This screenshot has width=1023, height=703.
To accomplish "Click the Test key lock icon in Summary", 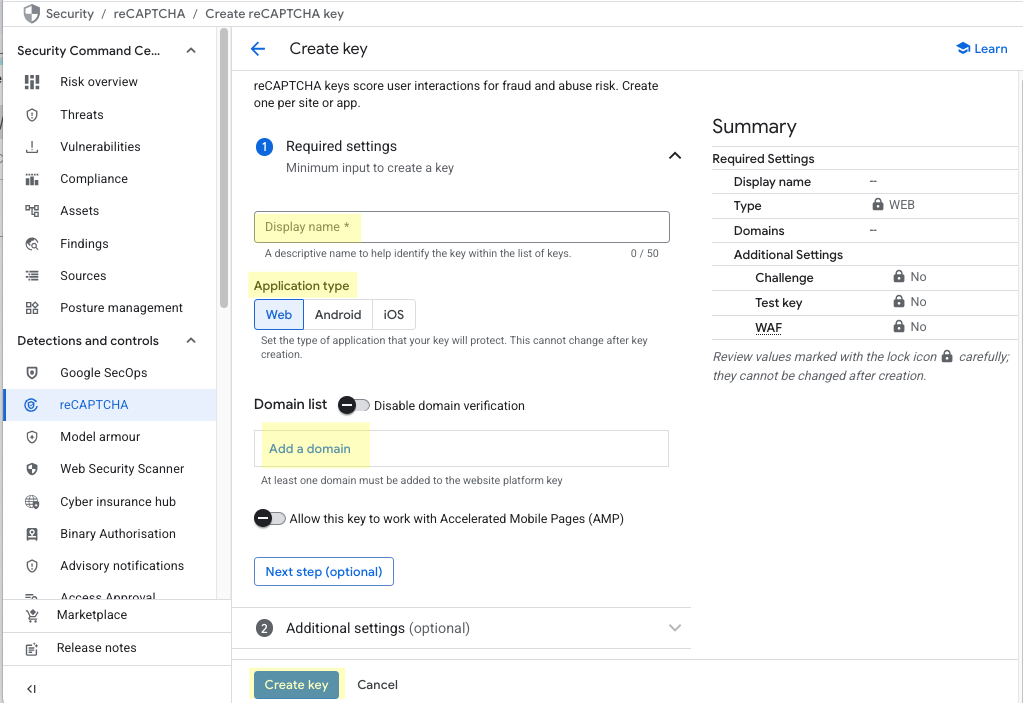I will [x=899, y=301].
